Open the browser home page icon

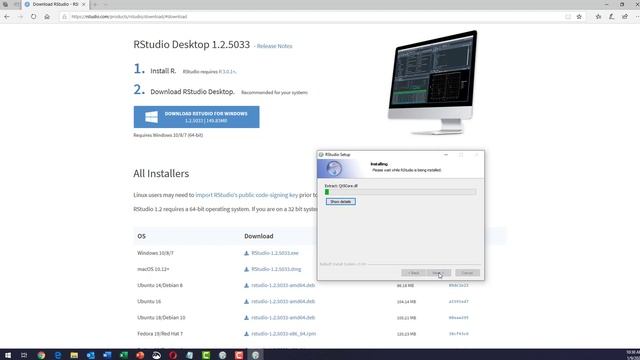pyautogui.click(x=47, y=17)
